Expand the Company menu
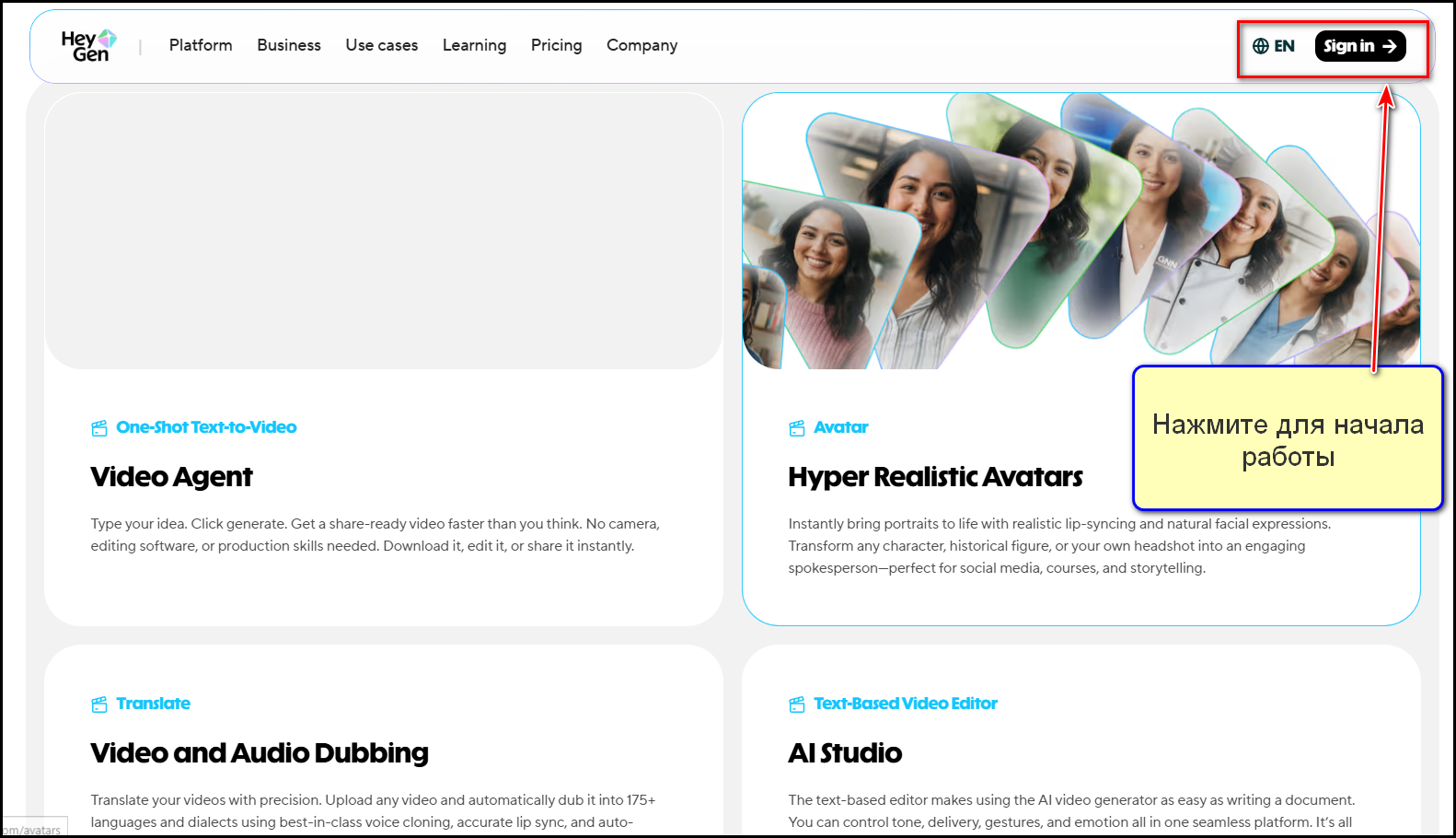 641,45
